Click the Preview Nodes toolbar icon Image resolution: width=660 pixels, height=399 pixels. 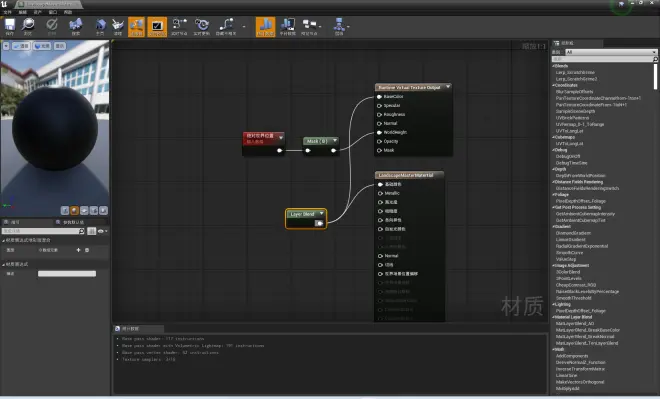309,27
